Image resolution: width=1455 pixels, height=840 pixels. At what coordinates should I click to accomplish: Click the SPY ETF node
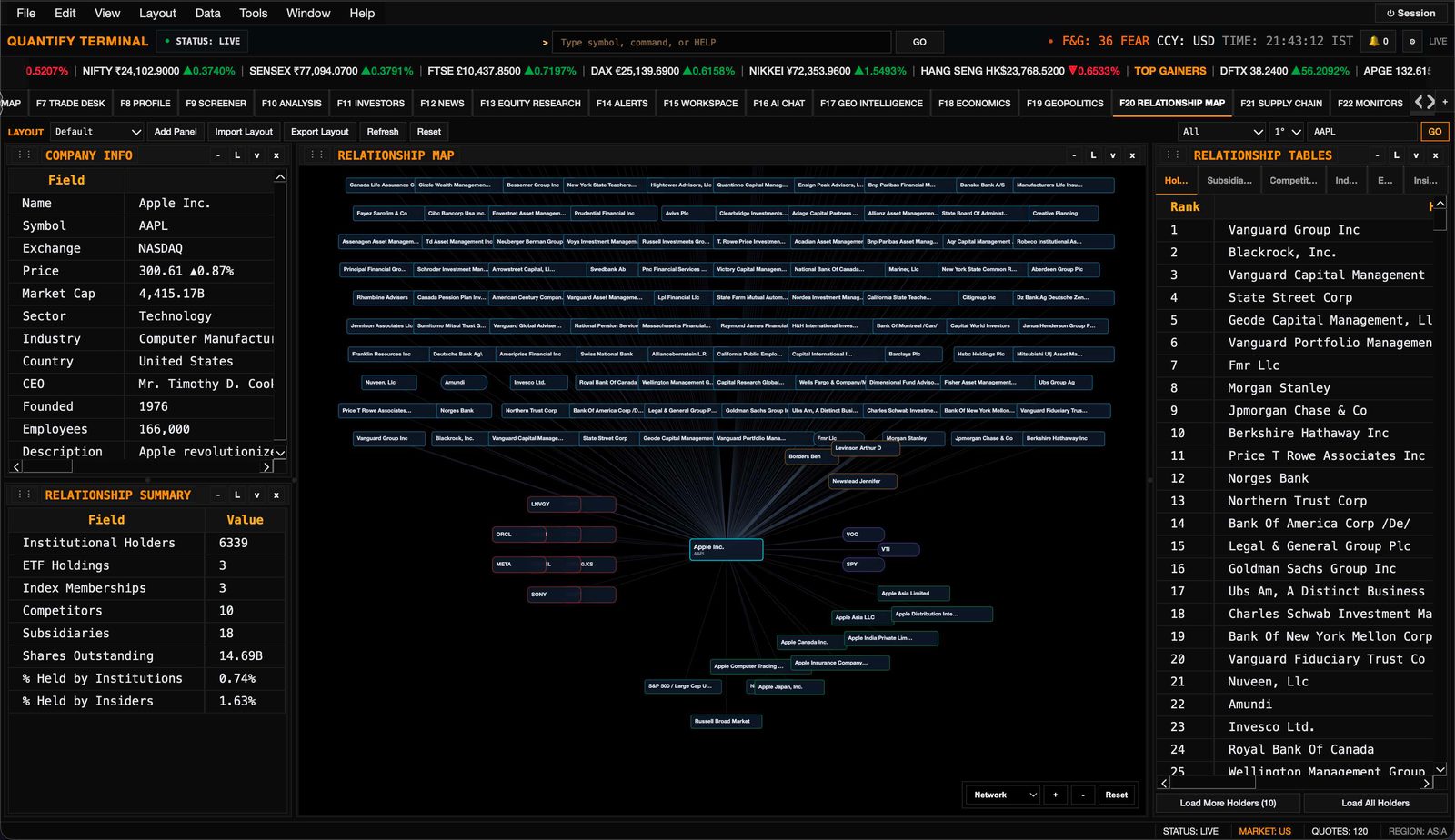tap(863, 564)
